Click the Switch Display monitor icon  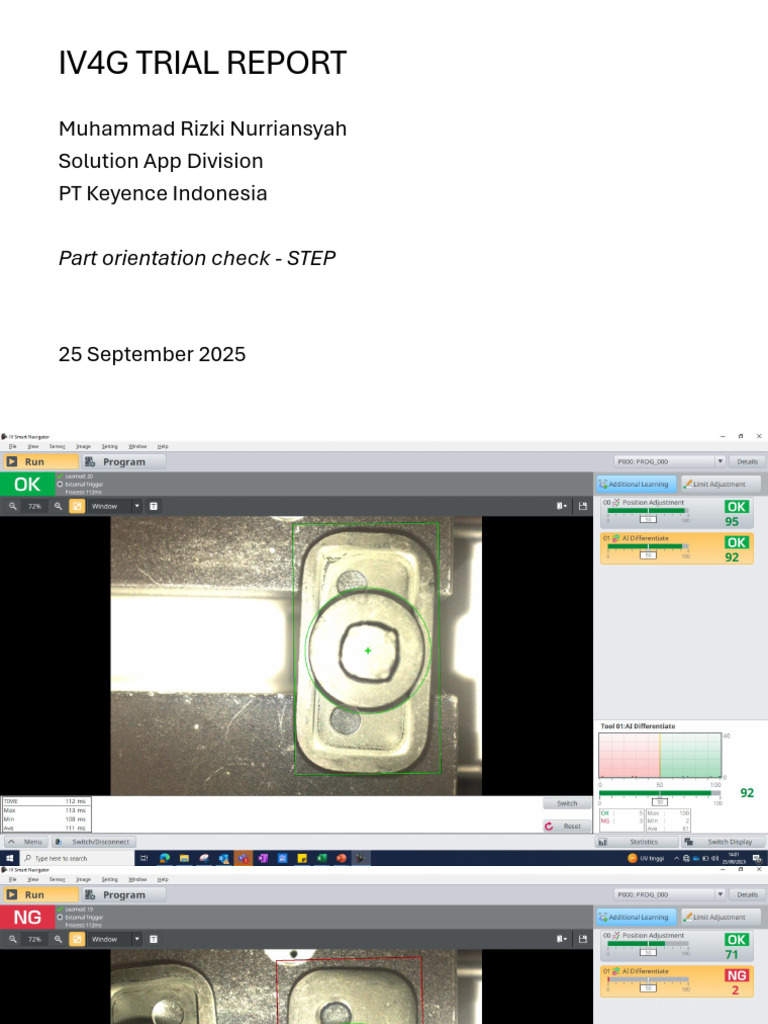click(688, 842)
